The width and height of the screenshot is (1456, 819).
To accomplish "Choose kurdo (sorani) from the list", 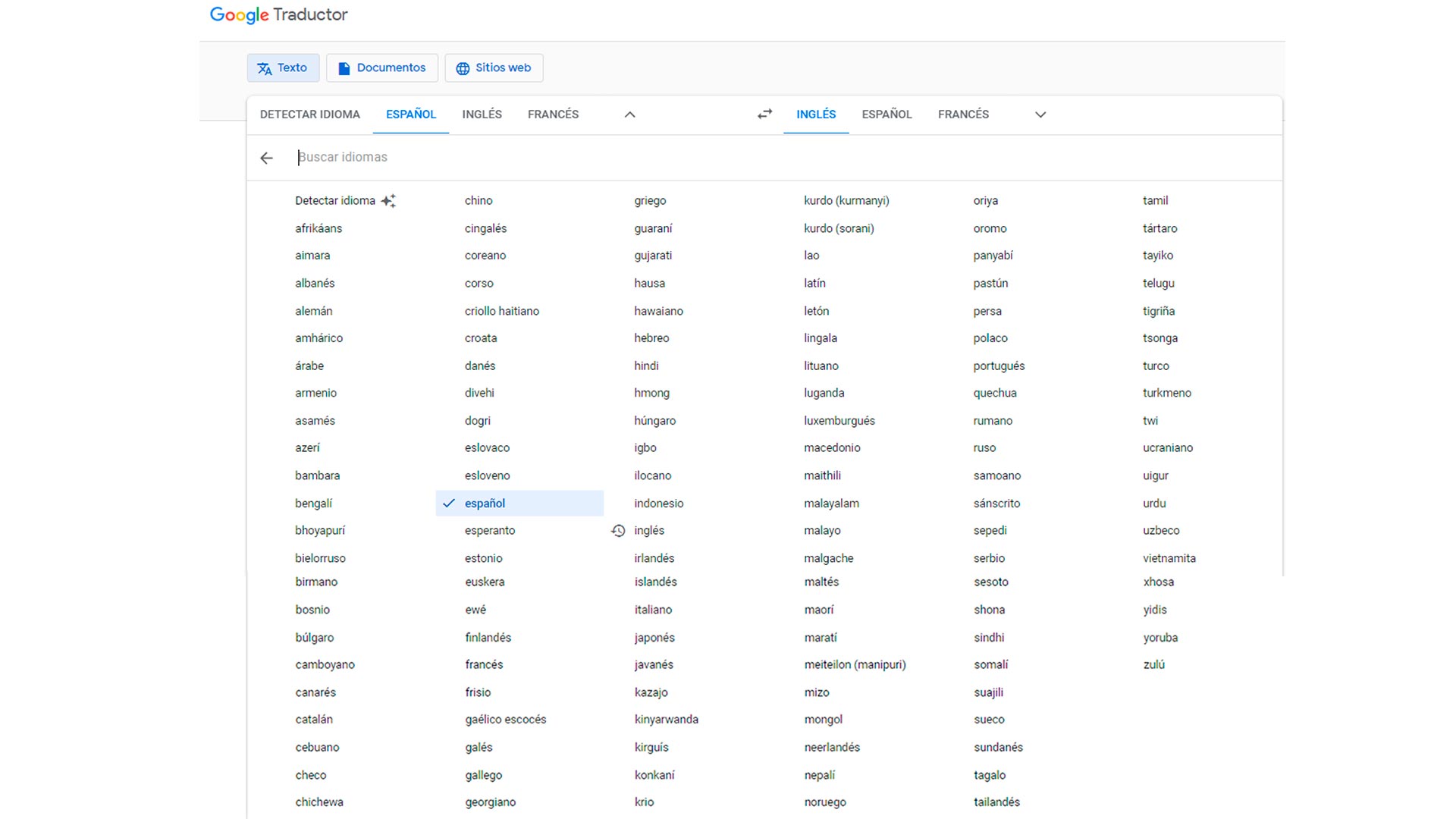I will coord(839,228).
